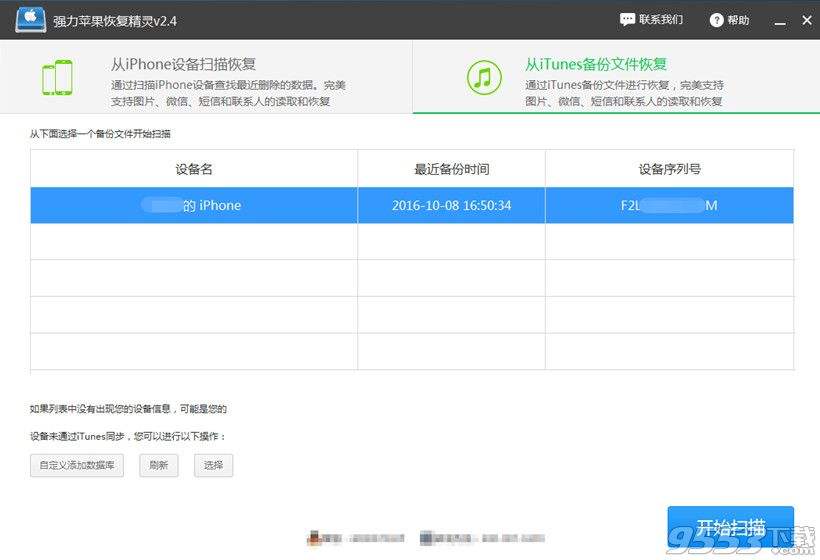Select the green iPhone devices icon
This screenshot has width=820, height=560.
58,77
